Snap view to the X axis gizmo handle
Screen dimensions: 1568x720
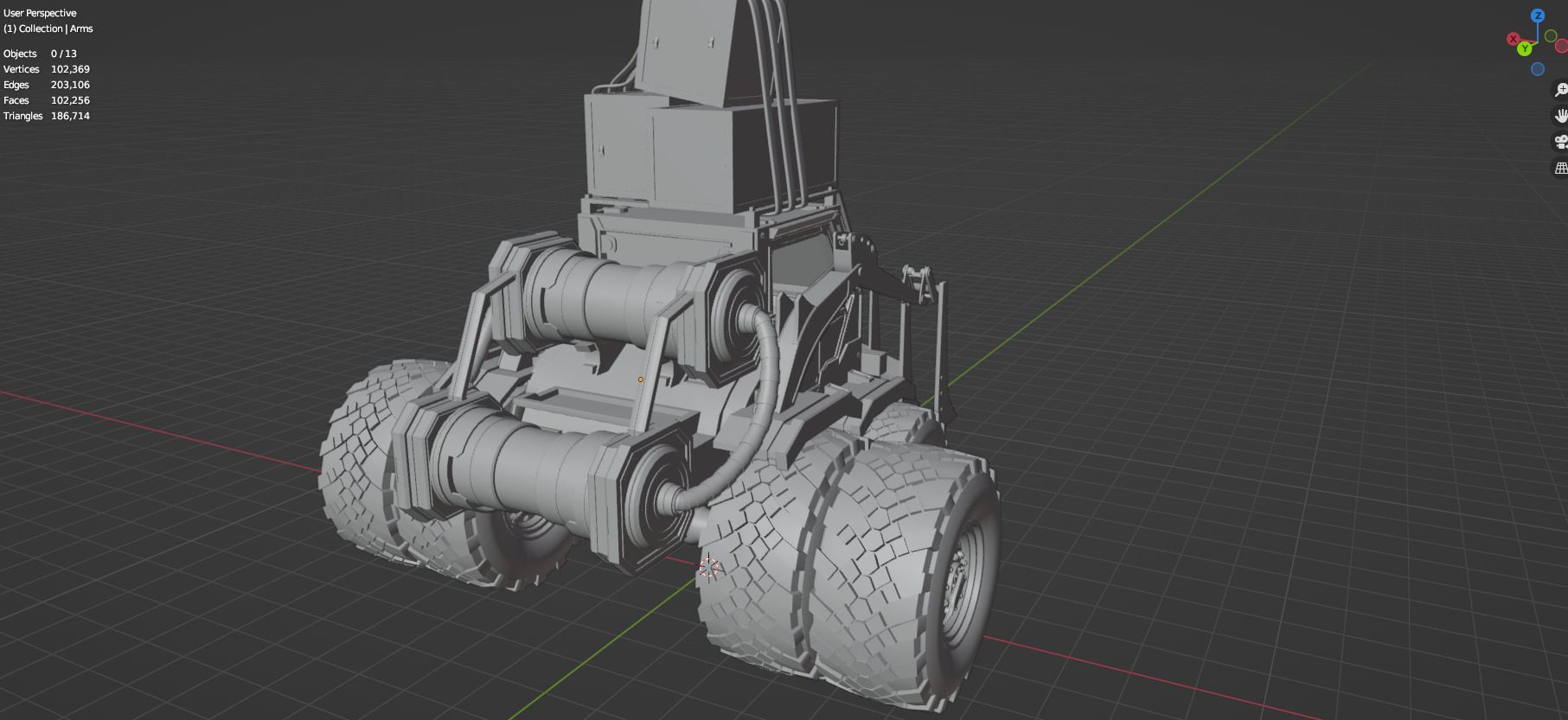click(1514, 39)
